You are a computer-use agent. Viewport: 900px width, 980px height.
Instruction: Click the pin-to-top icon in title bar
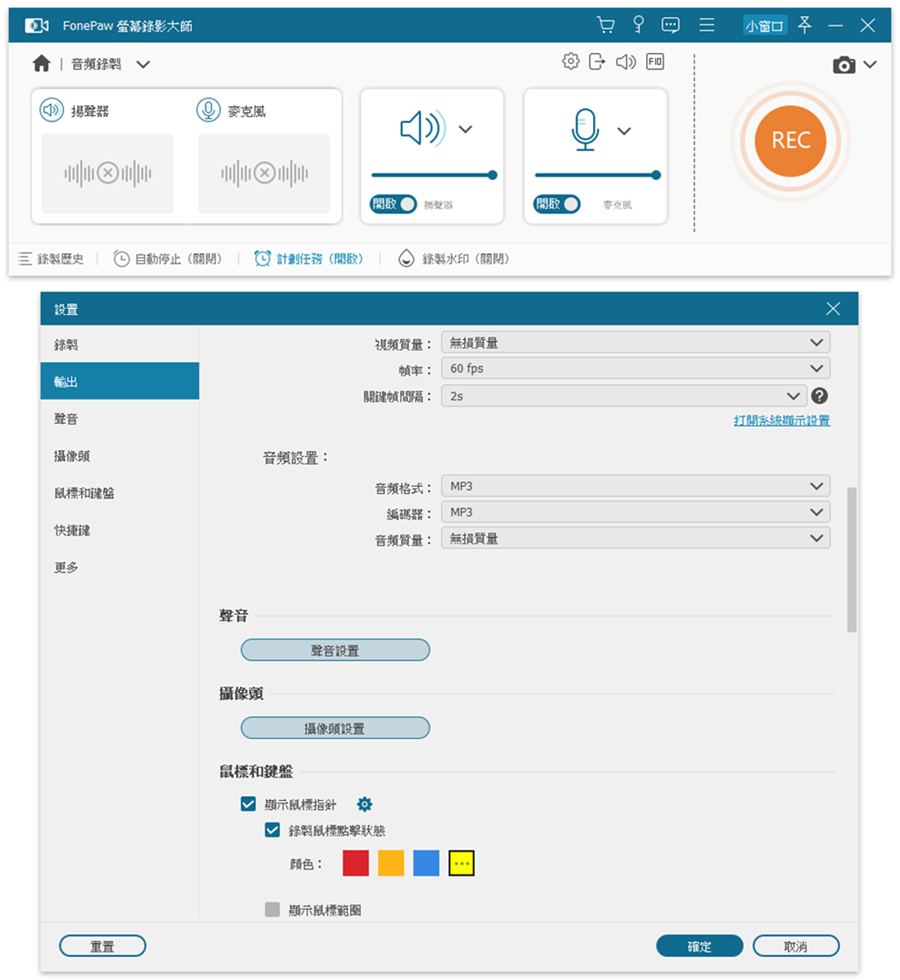coord(804,25)
